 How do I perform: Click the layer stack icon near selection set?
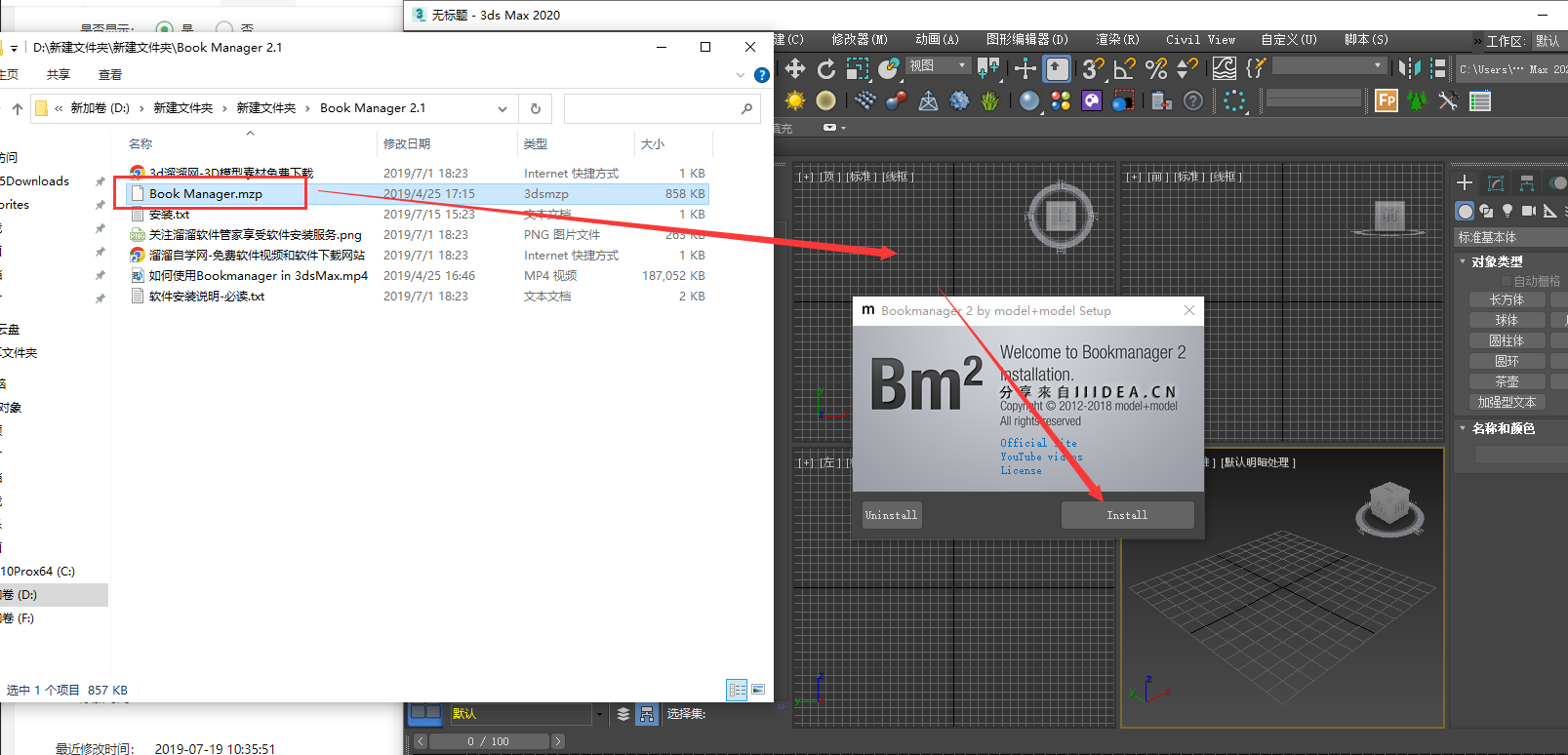[x=623, y=714]
